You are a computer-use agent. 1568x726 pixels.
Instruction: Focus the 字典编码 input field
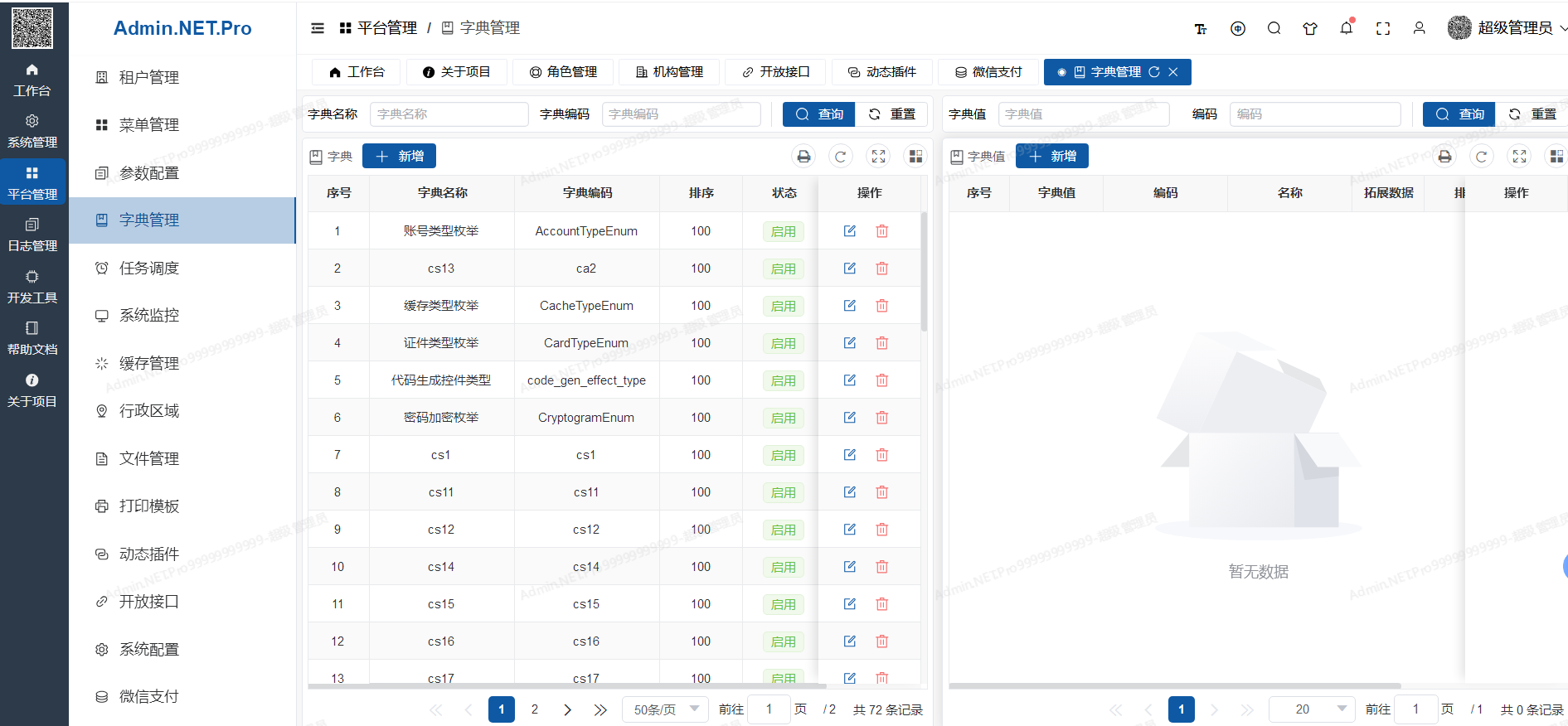pyautogui.click(x=682, y=114)
